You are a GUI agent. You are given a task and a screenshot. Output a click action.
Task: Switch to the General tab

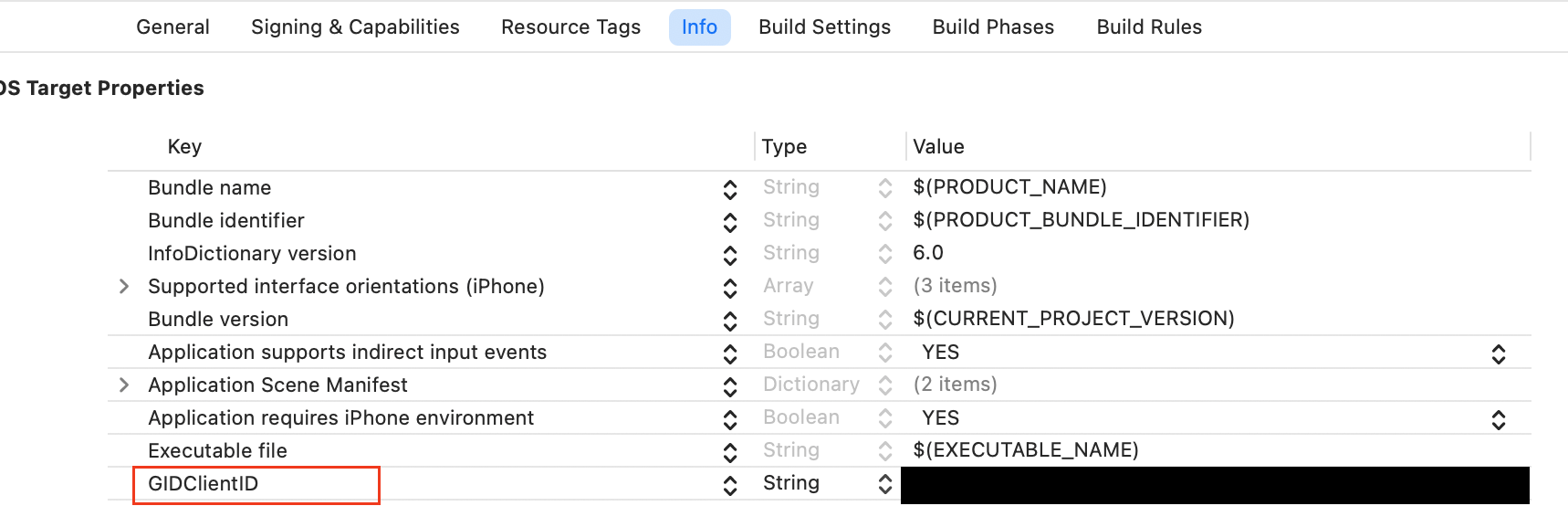pyautogui.click(x=172, y=27)
